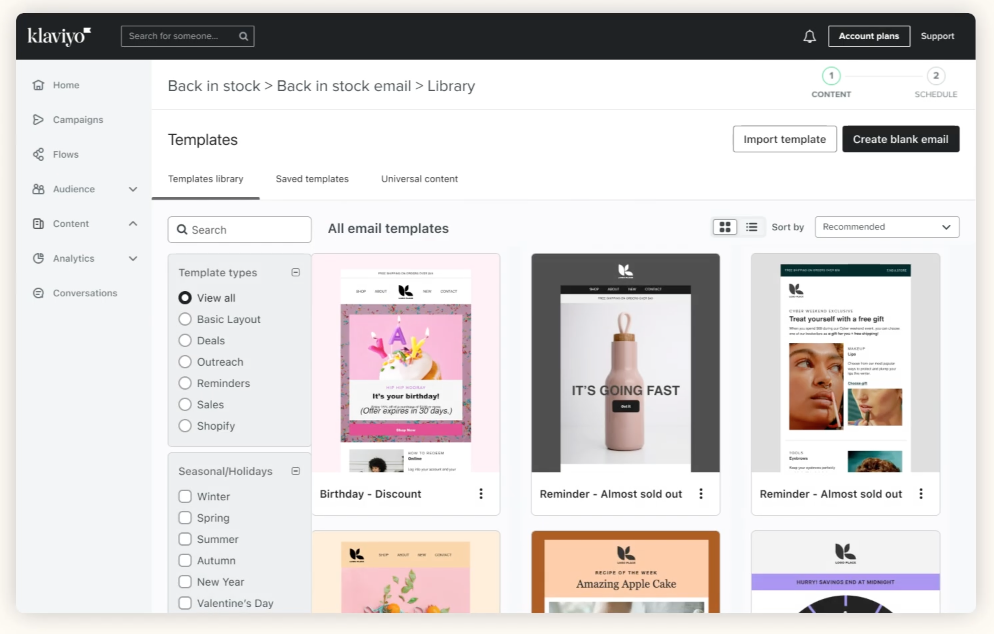Screen dimensions: 994x634
Task: Open the Sort by Recommended dropdown
Action: pyautogui.click(x=887, y=227)
